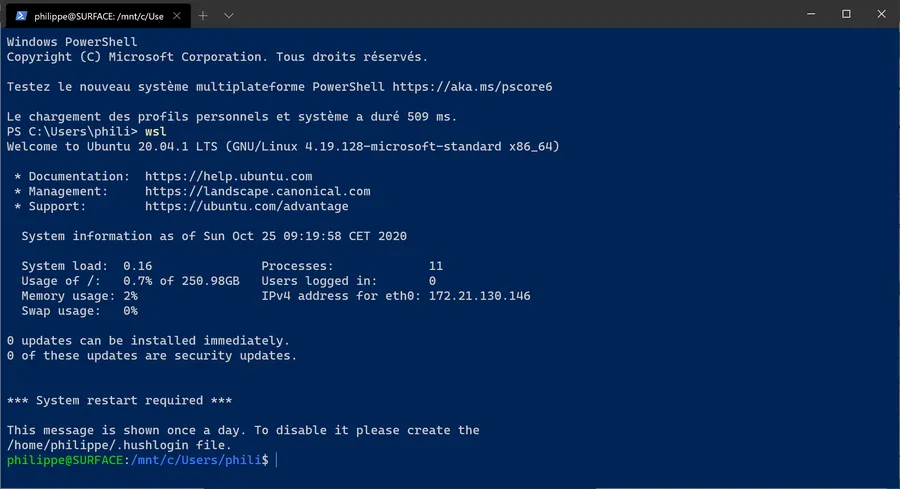The width and height of the screenshot is (900, 489).
Task: Open the https://ubuntu.com/advantage support link
Action: click(247, 206)
